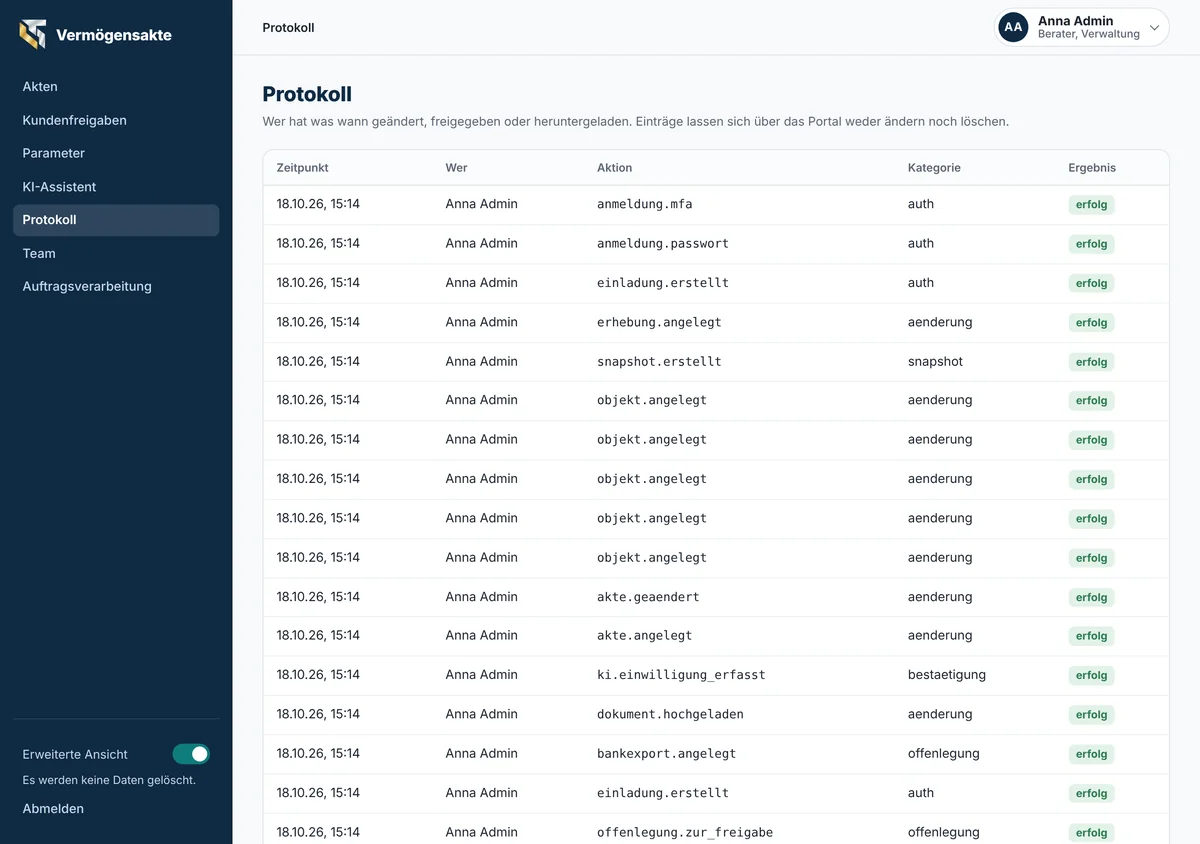Open the KI-Assistent page

(116, 187)
